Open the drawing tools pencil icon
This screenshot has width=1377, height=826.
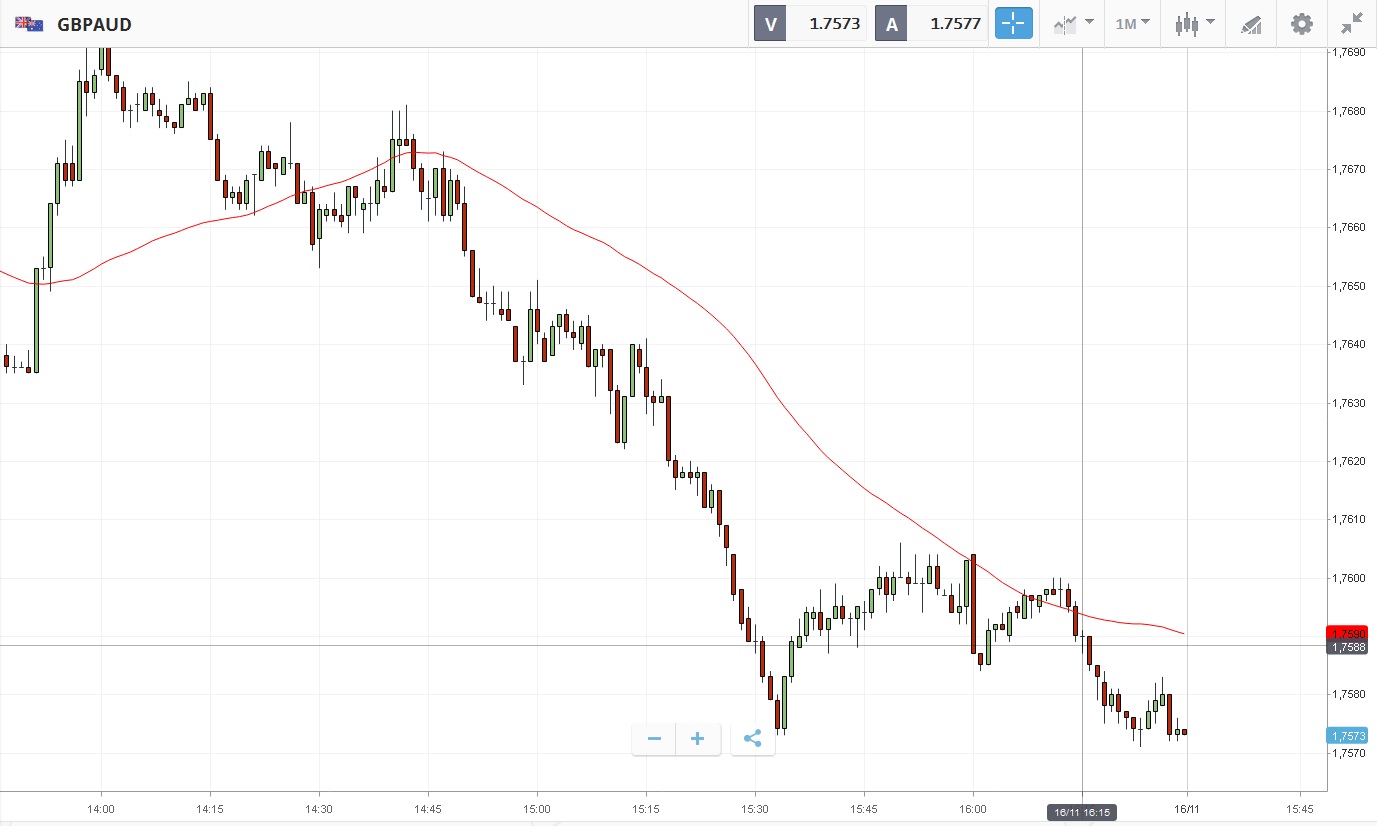1251,24
